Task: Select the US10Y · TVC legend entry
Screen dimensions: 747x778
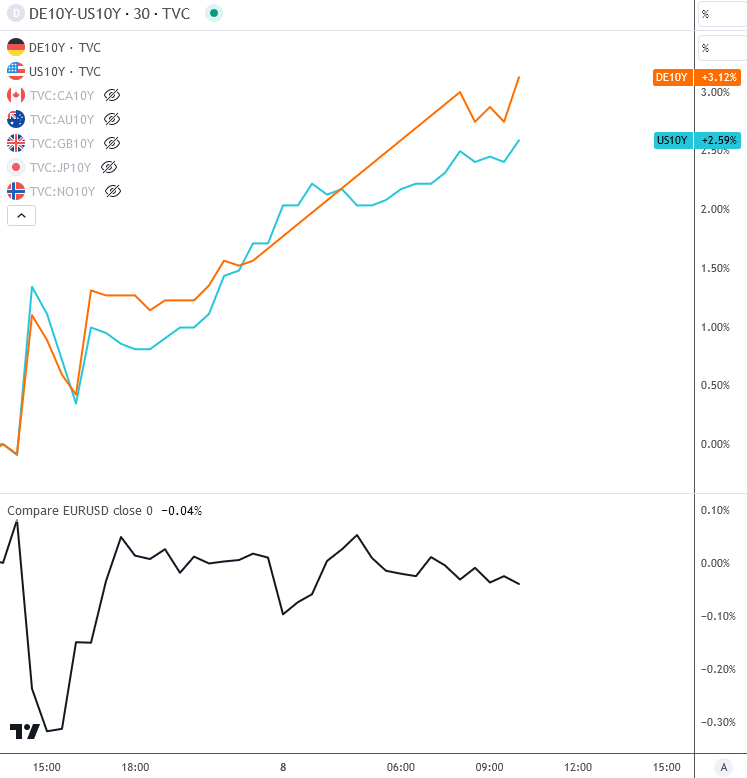Action: (65, 71)
